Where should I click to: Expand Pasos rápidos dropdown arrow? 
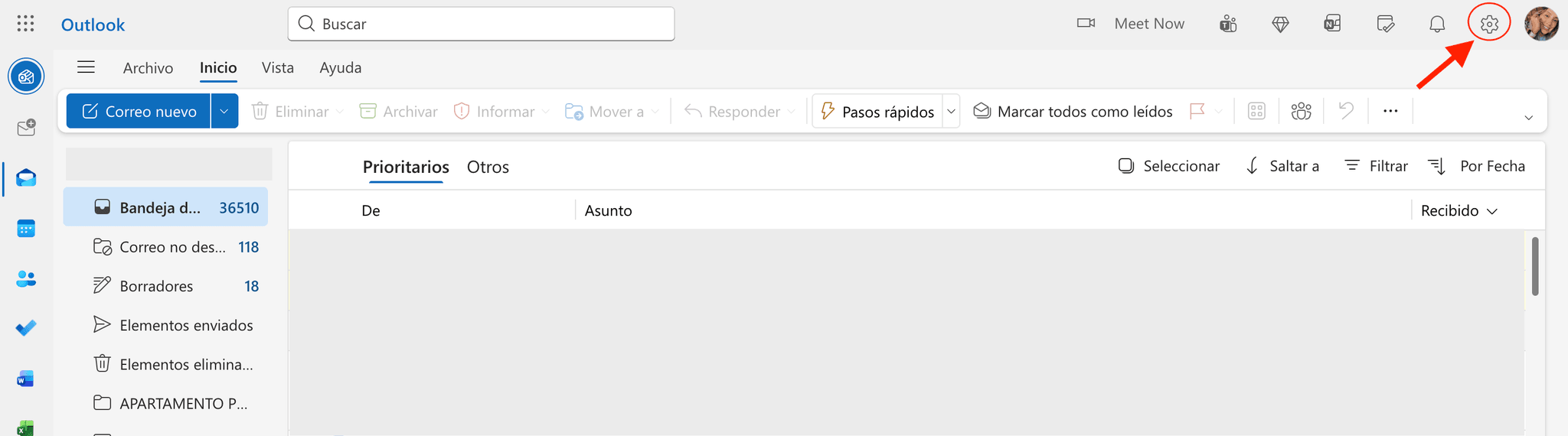coord(951,112)
